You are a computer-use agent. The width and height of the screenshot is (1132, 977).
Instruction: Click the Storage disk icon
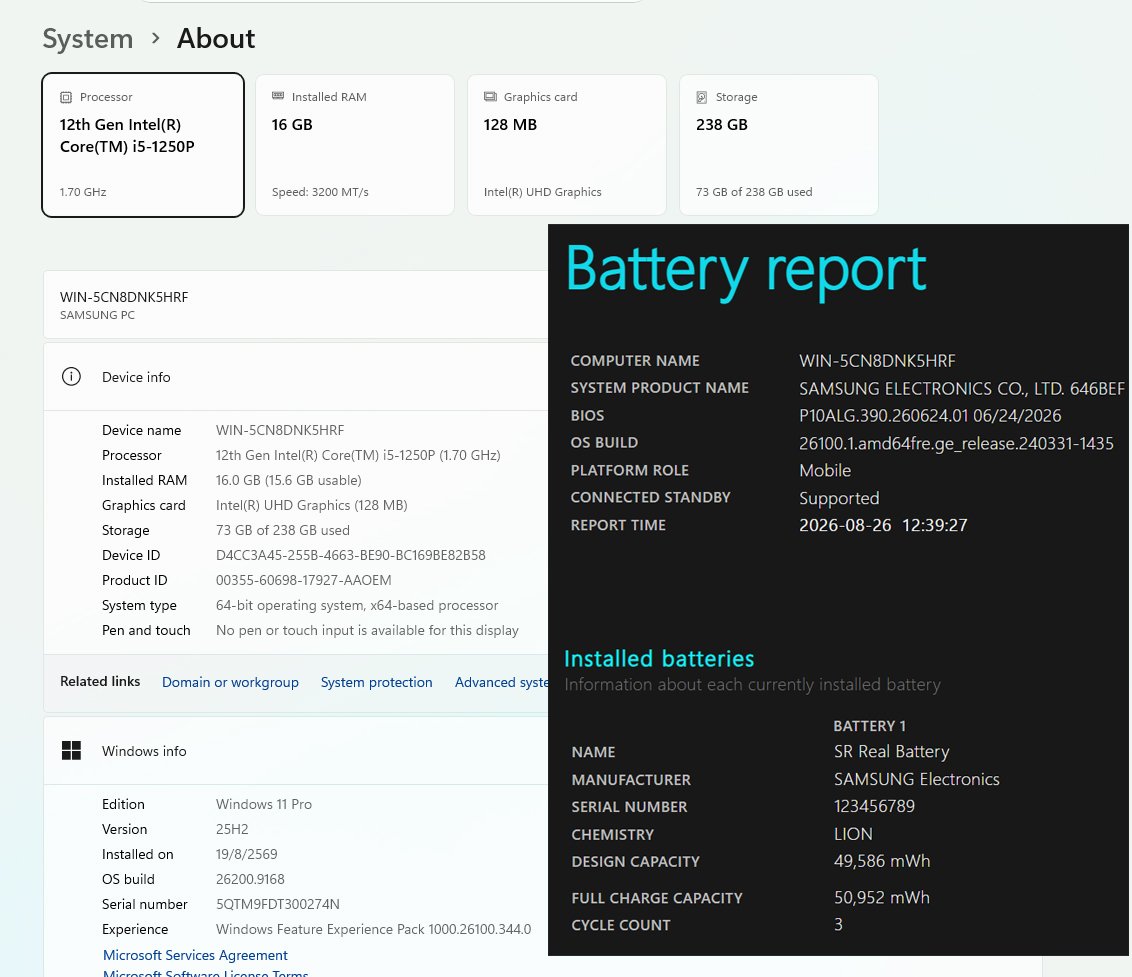[x=702, y=97]
